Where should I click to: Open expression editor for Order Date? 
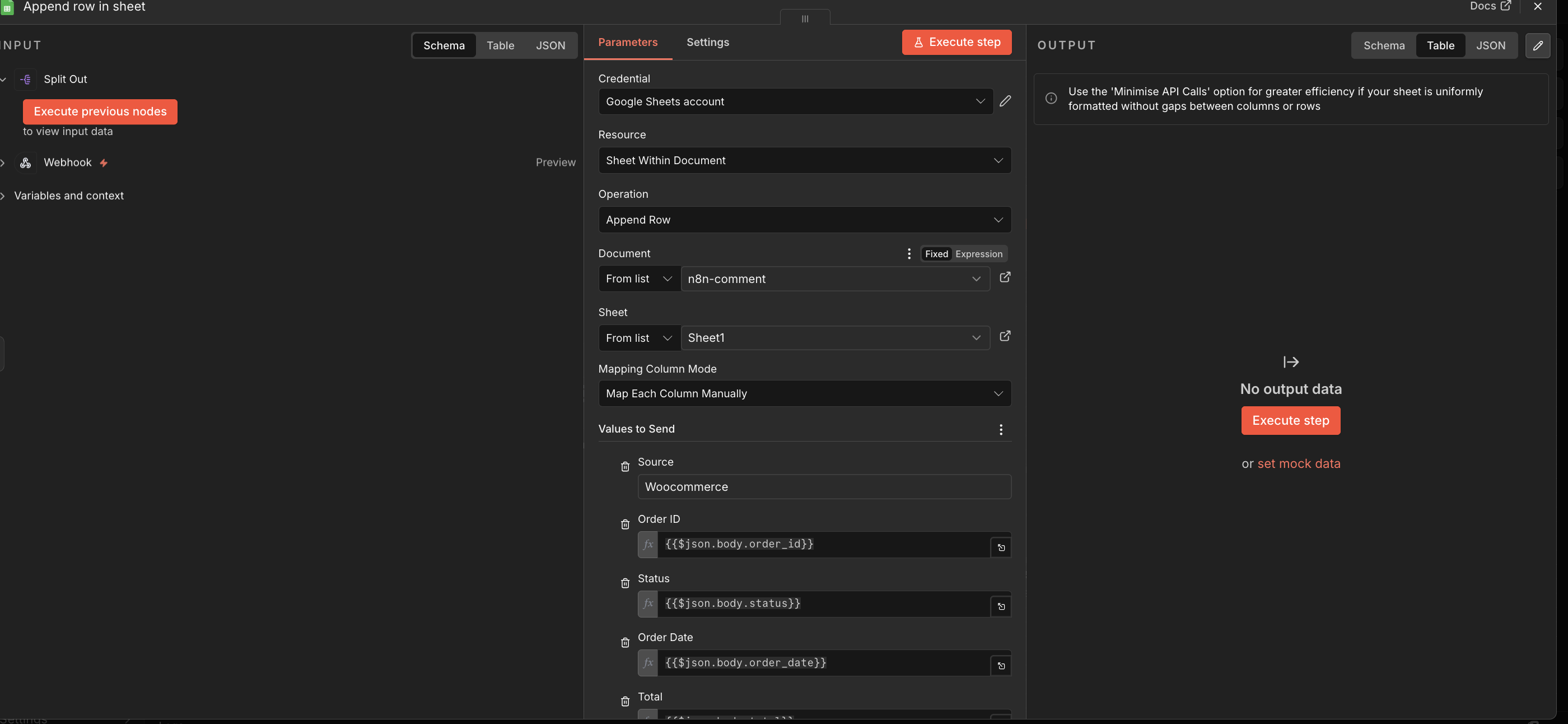(x=1001, y=666)
